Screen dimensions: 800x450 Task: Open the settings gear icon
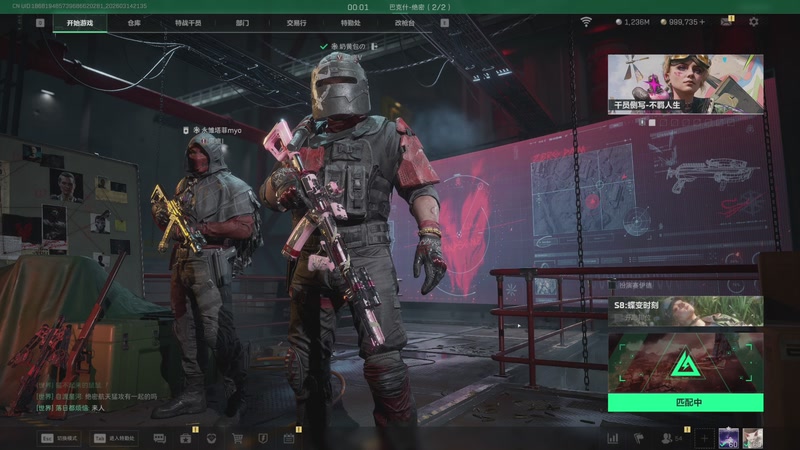754,22
